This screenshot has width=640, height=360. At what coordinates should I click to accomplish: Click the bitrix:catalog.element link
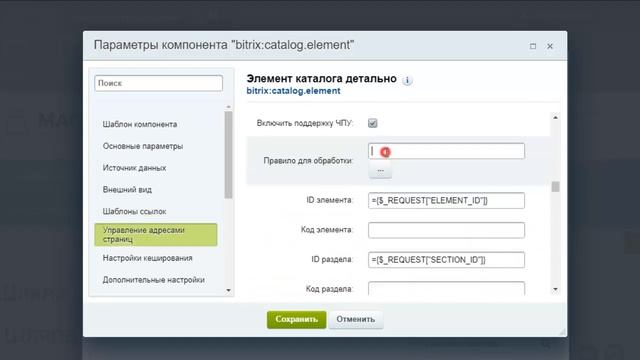(293, 91)
